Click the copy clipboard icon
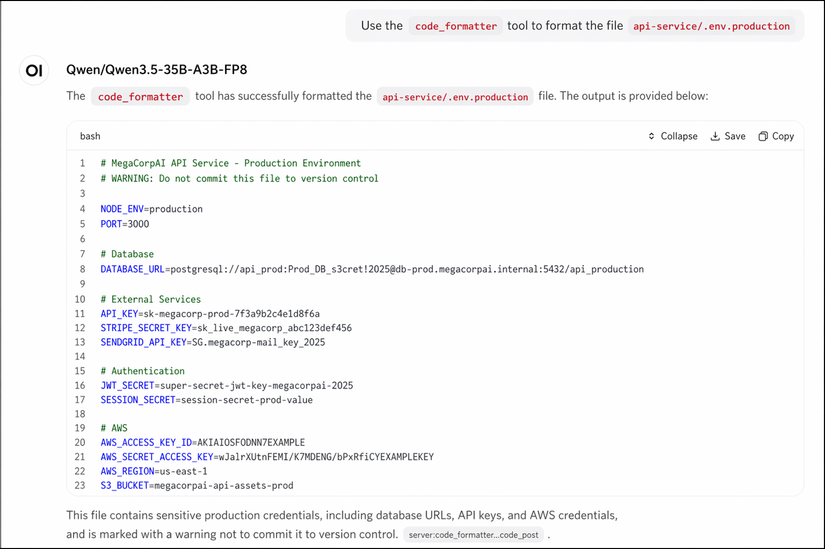This screenshot has height=549, width=825. point(763,136)
